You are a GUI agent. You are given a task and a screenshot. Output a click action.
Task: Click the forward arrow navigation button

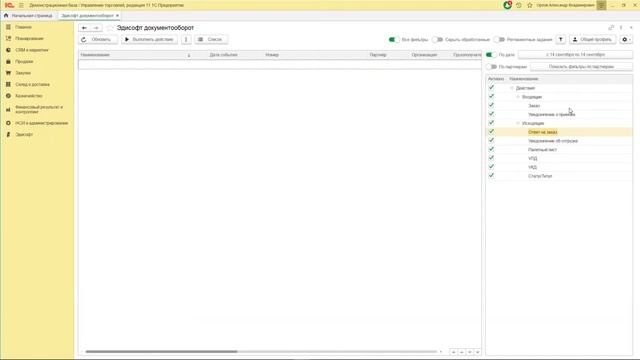(x=96, y=28)
